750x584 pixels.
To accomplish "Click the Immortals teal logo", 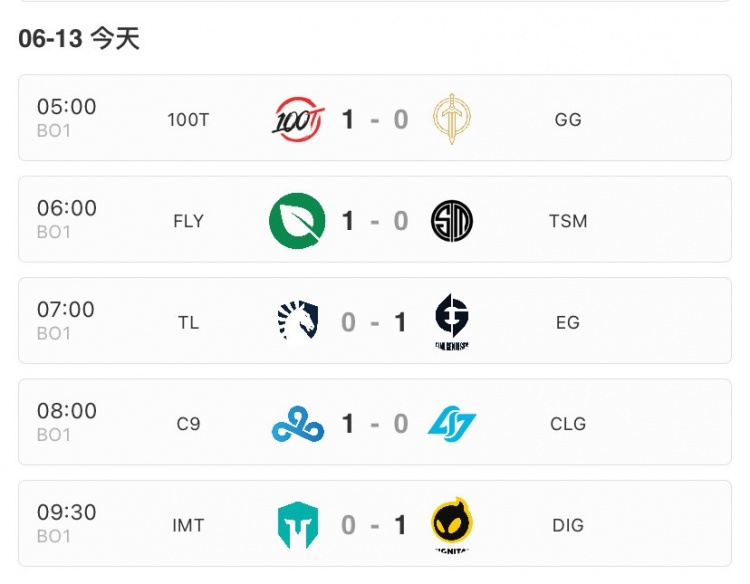I will click(297, 525).
